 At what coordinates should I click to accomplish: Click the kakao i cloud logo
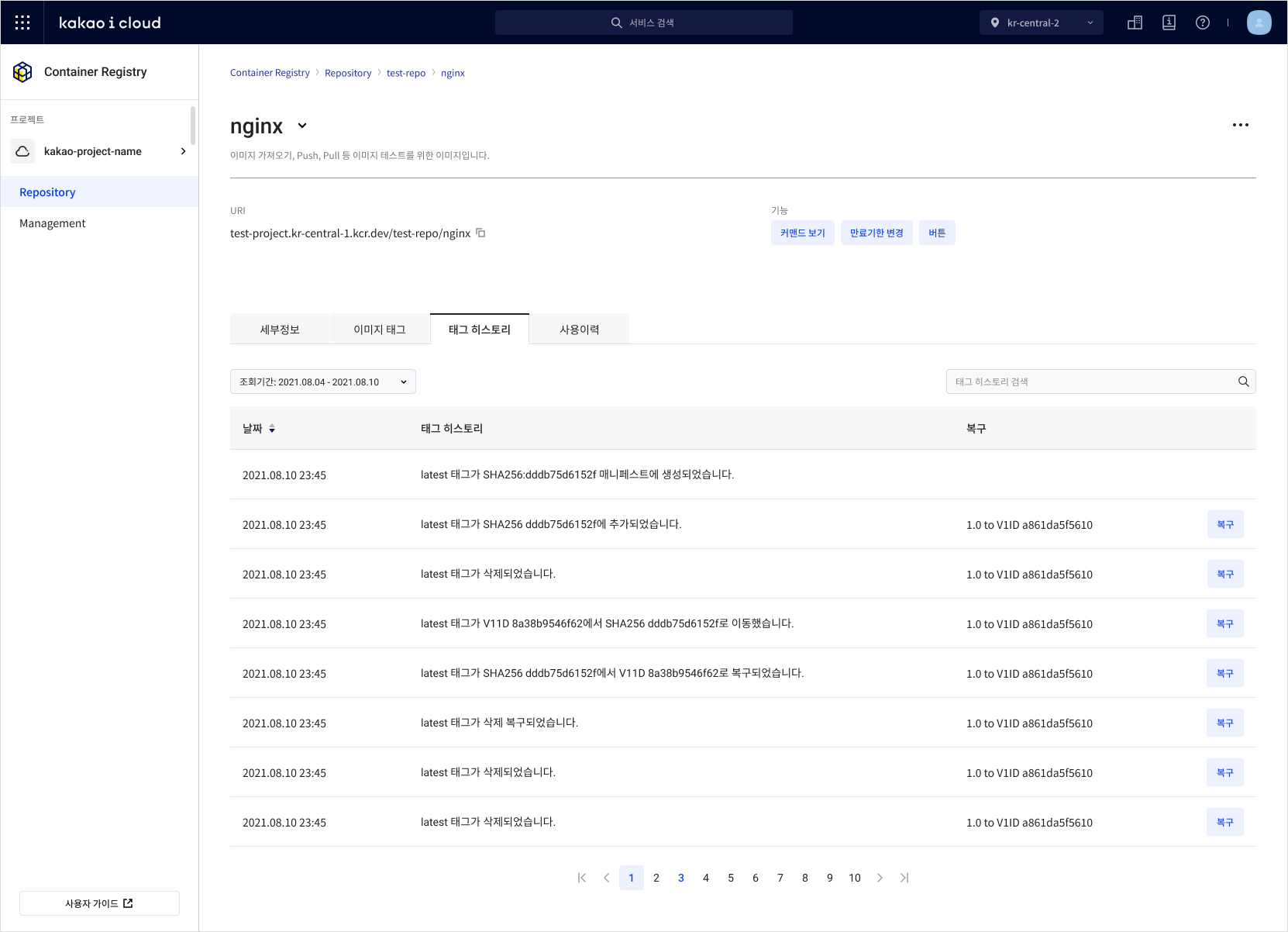click(110, 22)
